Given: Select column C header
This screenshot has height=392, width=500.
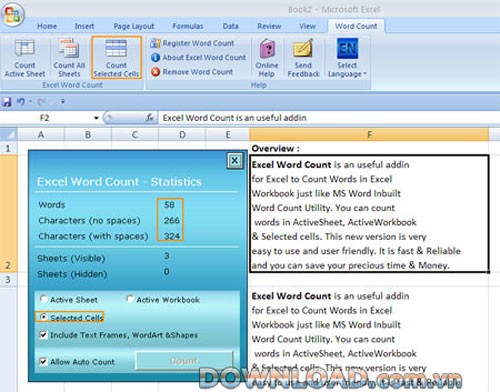Looking at the screenshot, I should click(135, 135).
